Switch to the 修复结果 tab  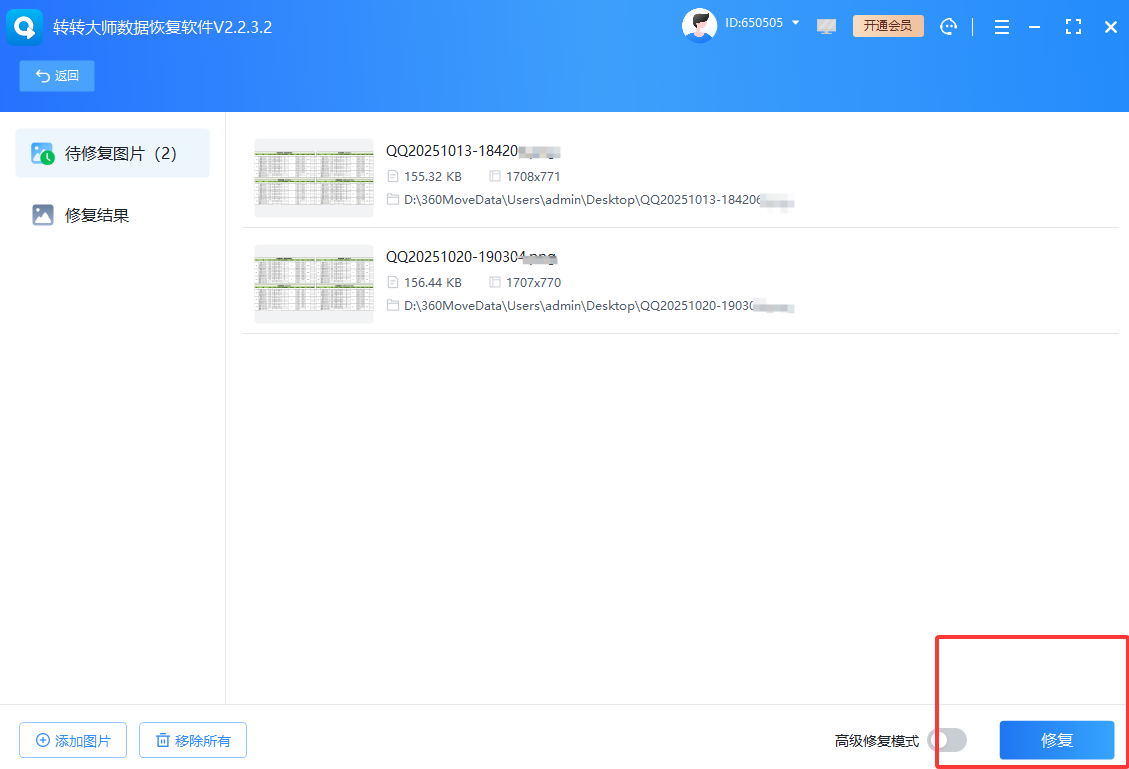pos(96,215)
